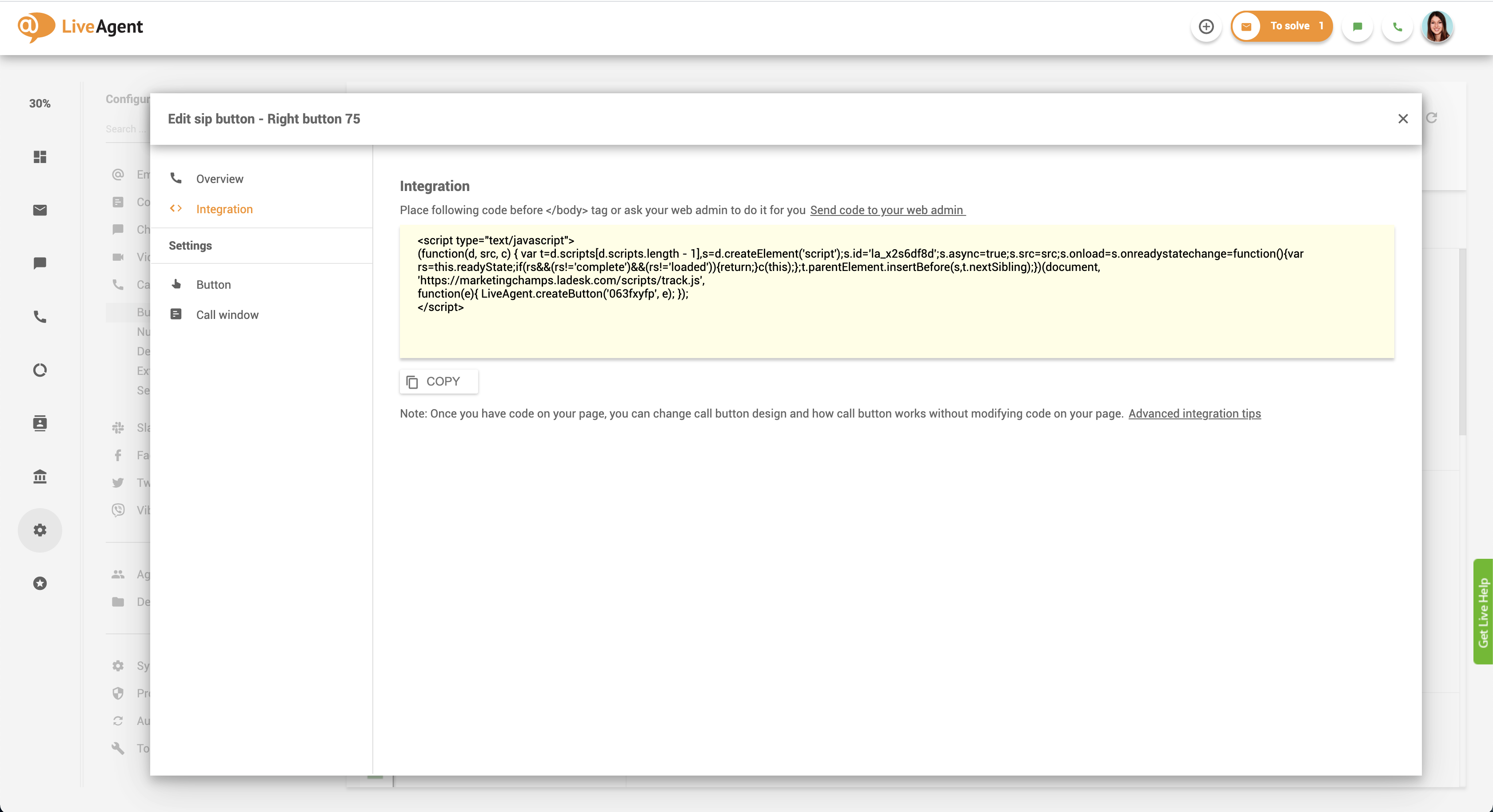Click the gear Settings icon in the sidebar

point(40,530)
